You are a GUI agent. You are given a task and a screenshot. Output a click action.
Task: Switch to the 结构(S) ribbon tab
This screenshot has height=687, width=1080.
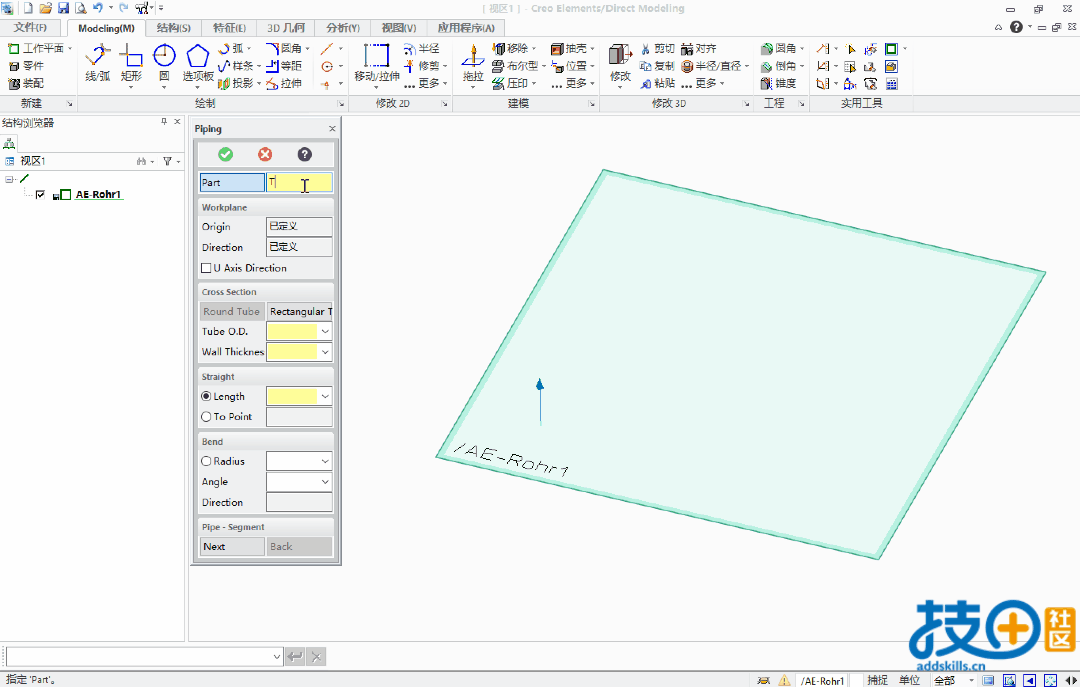pos(173,28)
